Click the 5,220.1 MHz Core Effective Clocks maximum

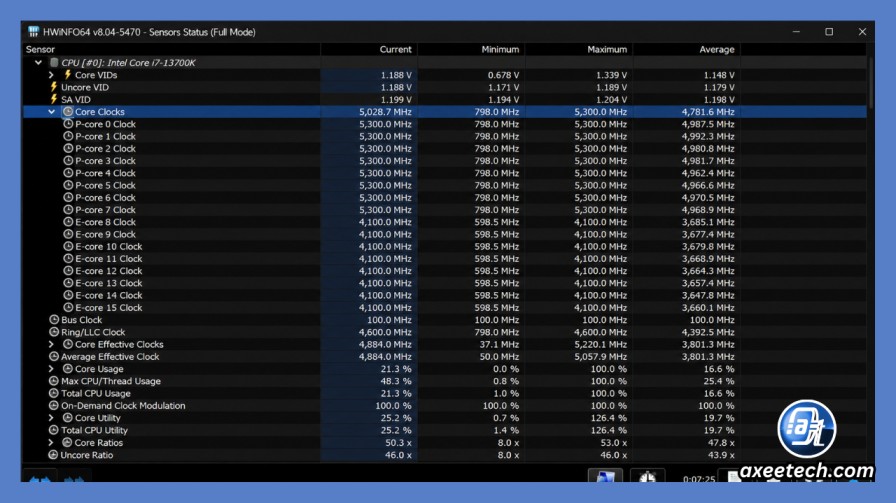tap(601, 344)
